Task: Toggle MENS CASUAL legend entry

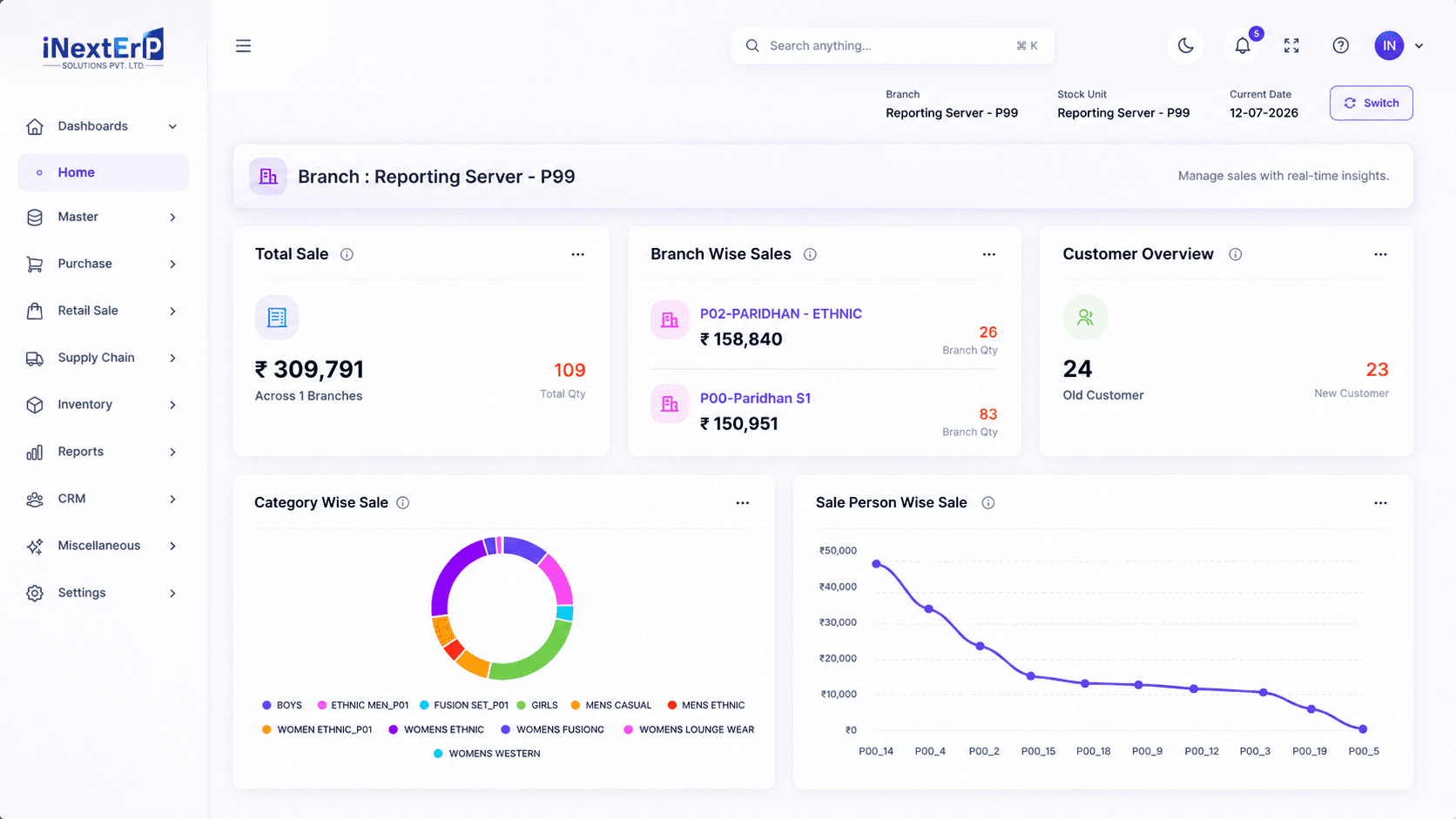Action: [x=611, y=705]
